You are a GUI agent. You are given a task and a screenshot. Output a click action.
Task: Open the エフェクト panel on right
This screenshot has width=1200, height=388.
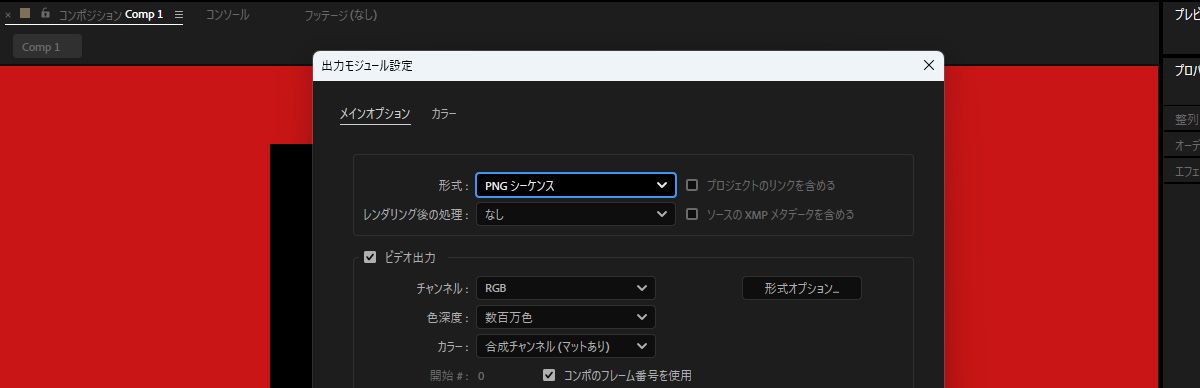tap(1187, 171)
